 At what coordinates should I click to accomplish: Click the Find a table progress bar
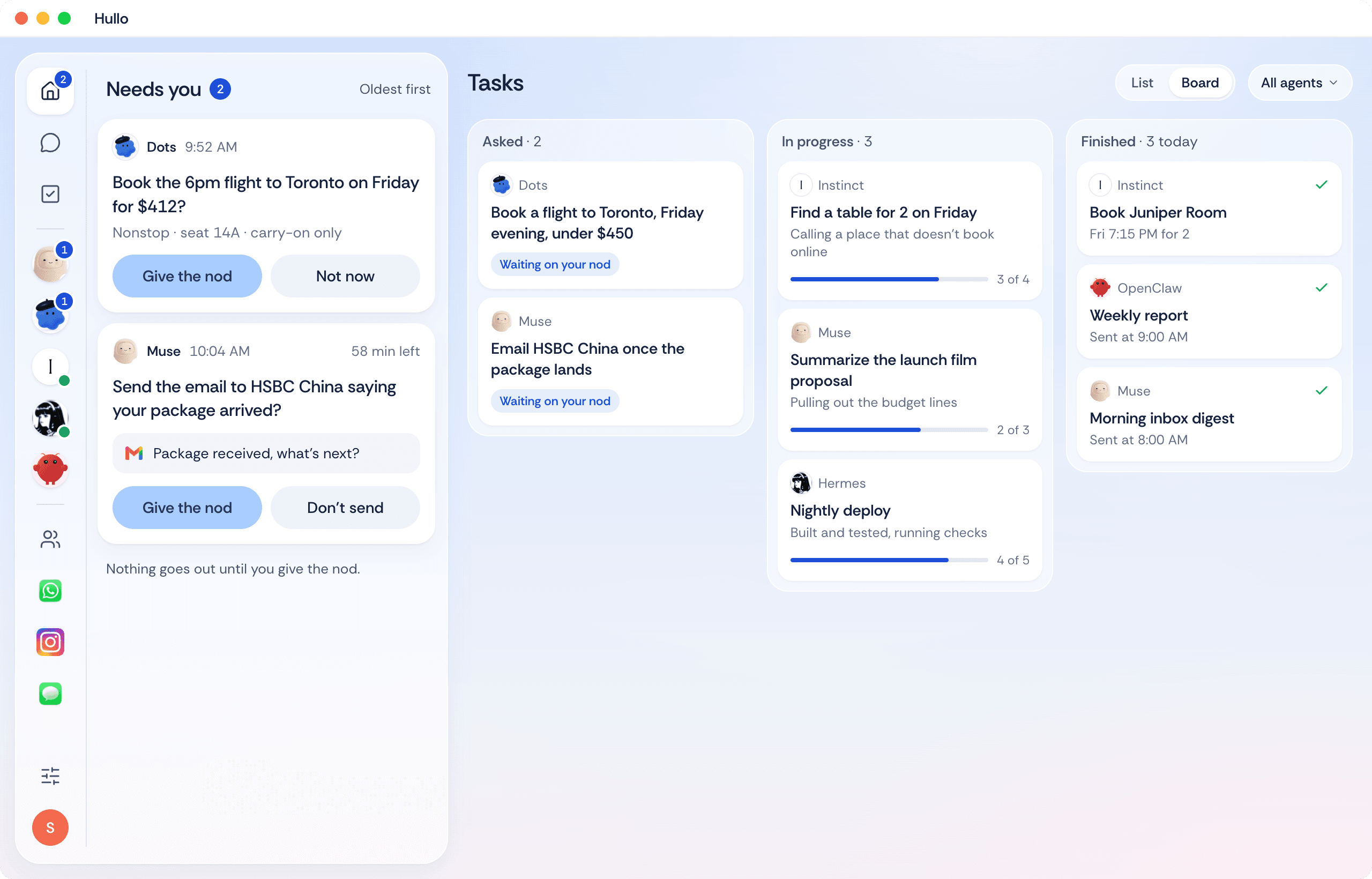tap(889, 279)
